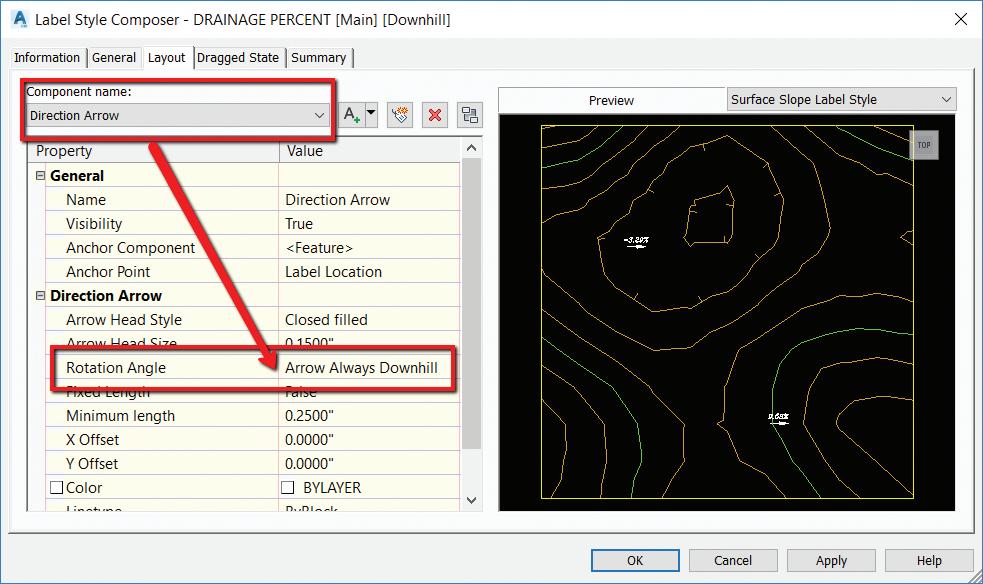
Task: Click the Preview label header
Action: pos(611,100)
